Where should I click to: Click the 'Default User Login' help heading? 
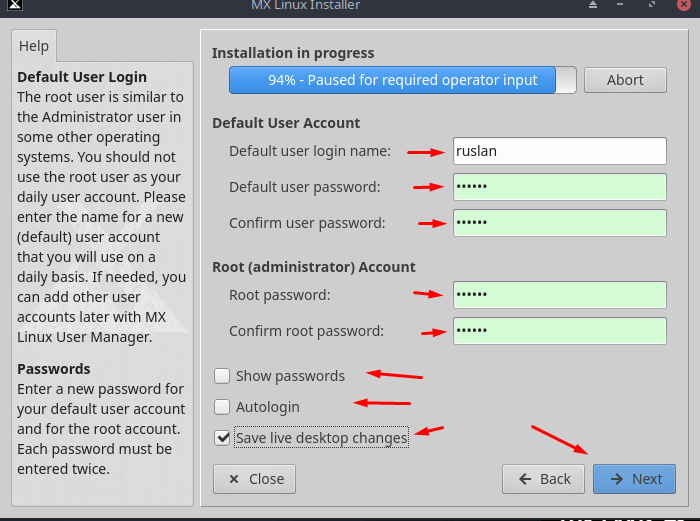[x=82, y=77]
